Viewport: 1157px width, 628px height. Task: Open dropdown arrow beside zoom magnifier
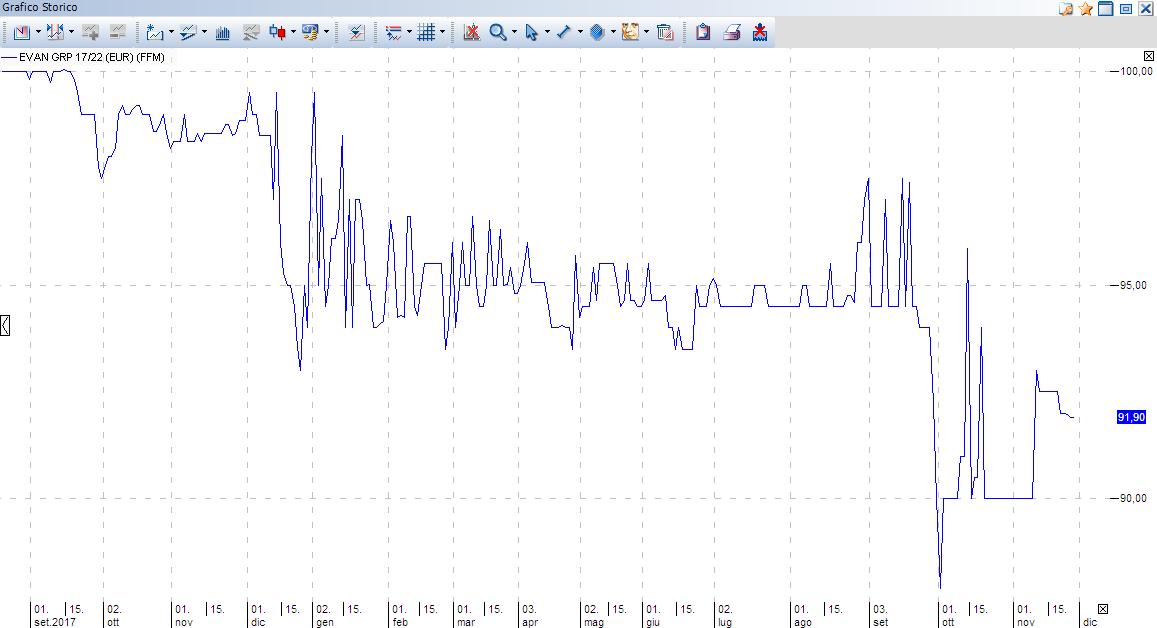[x=514, y=33]
